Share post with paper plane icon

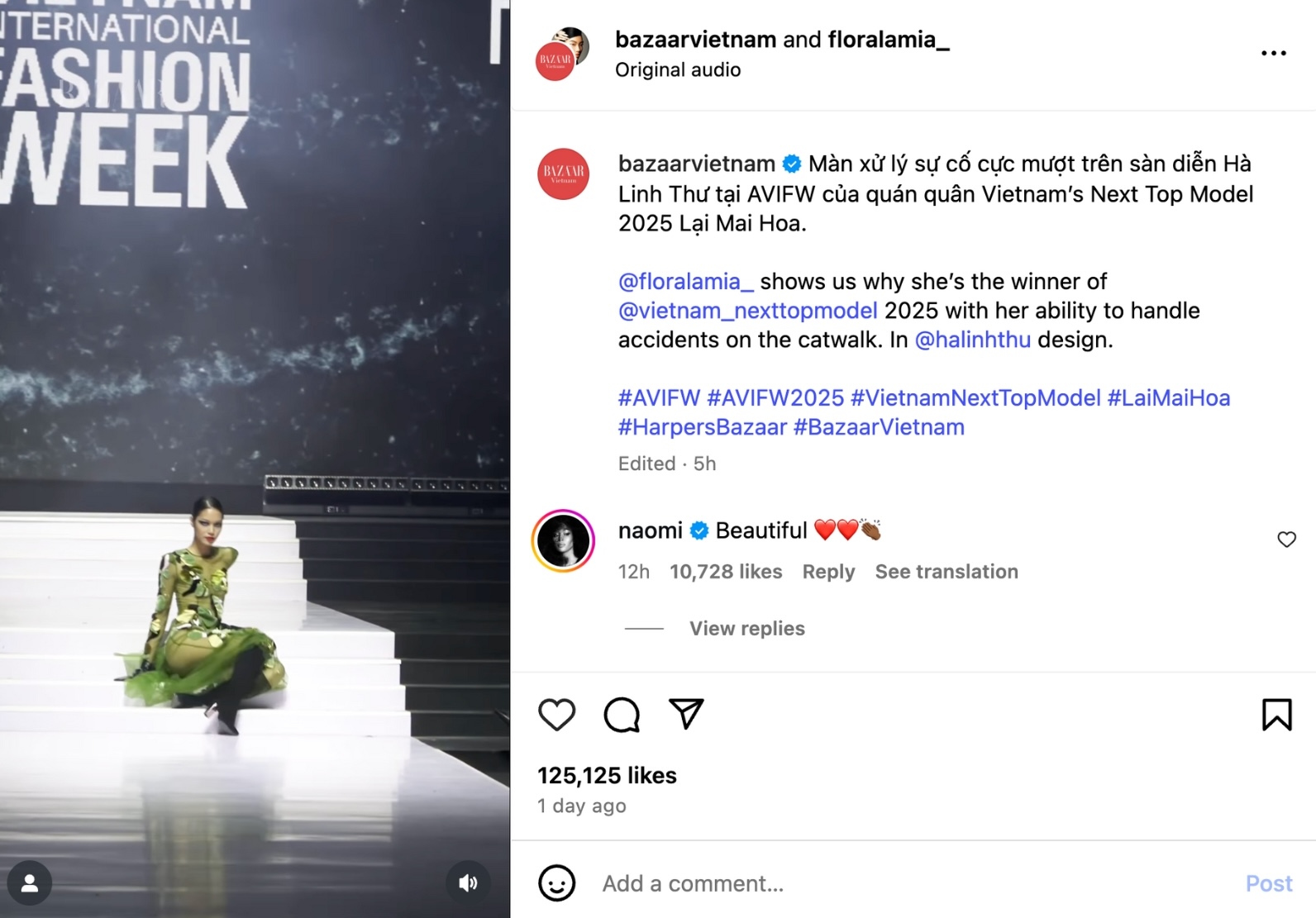point(686,714)
